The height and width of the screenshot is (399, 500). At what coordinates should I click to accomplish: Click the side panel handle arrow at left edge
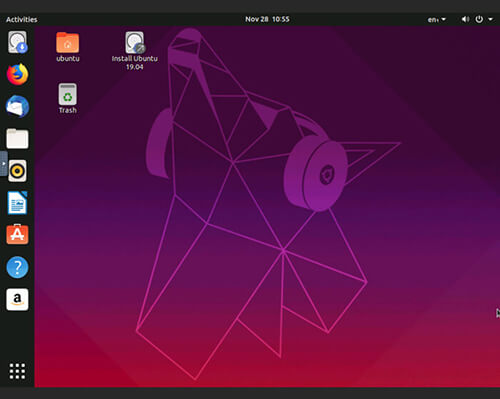tap(4, 163)
